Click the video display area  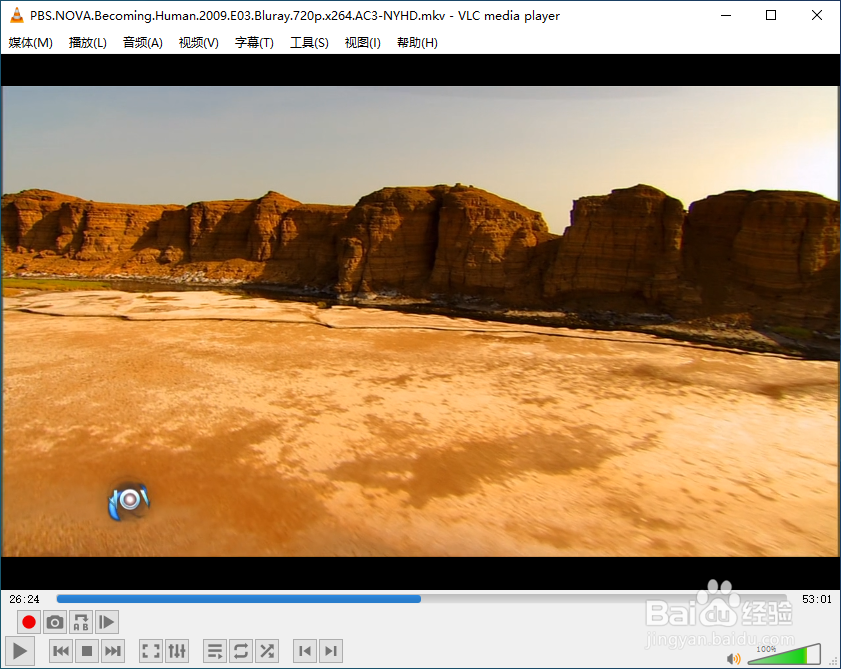click(420, 321)
